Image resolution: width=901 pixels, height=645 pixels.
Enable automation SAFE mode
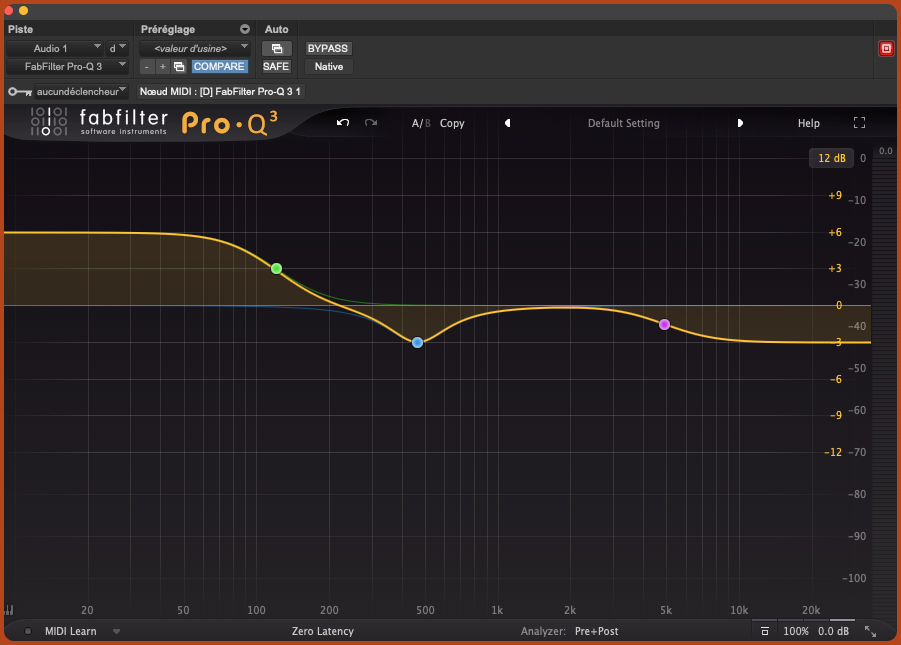276,66
